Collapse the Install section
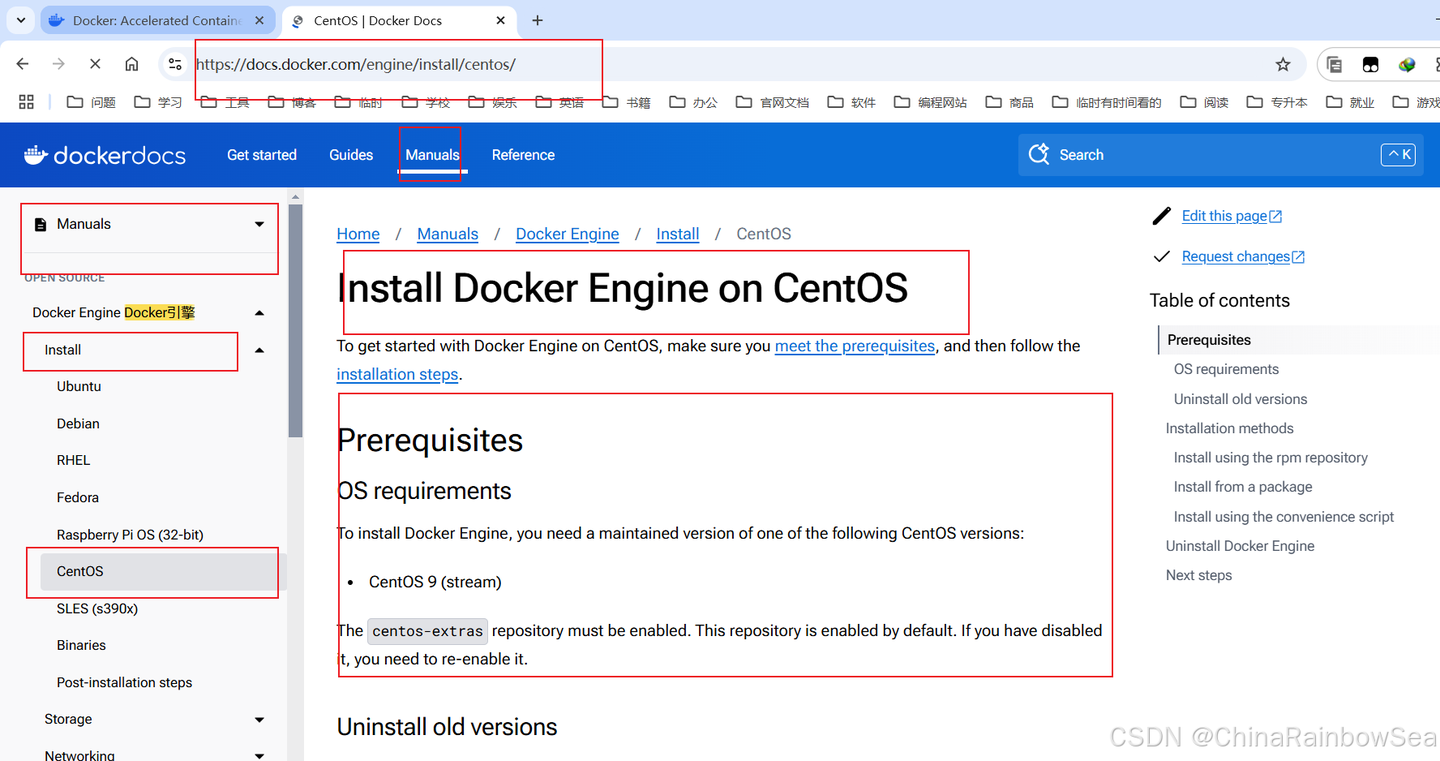This screenshot has width=1440, height=761. (259, 350)
